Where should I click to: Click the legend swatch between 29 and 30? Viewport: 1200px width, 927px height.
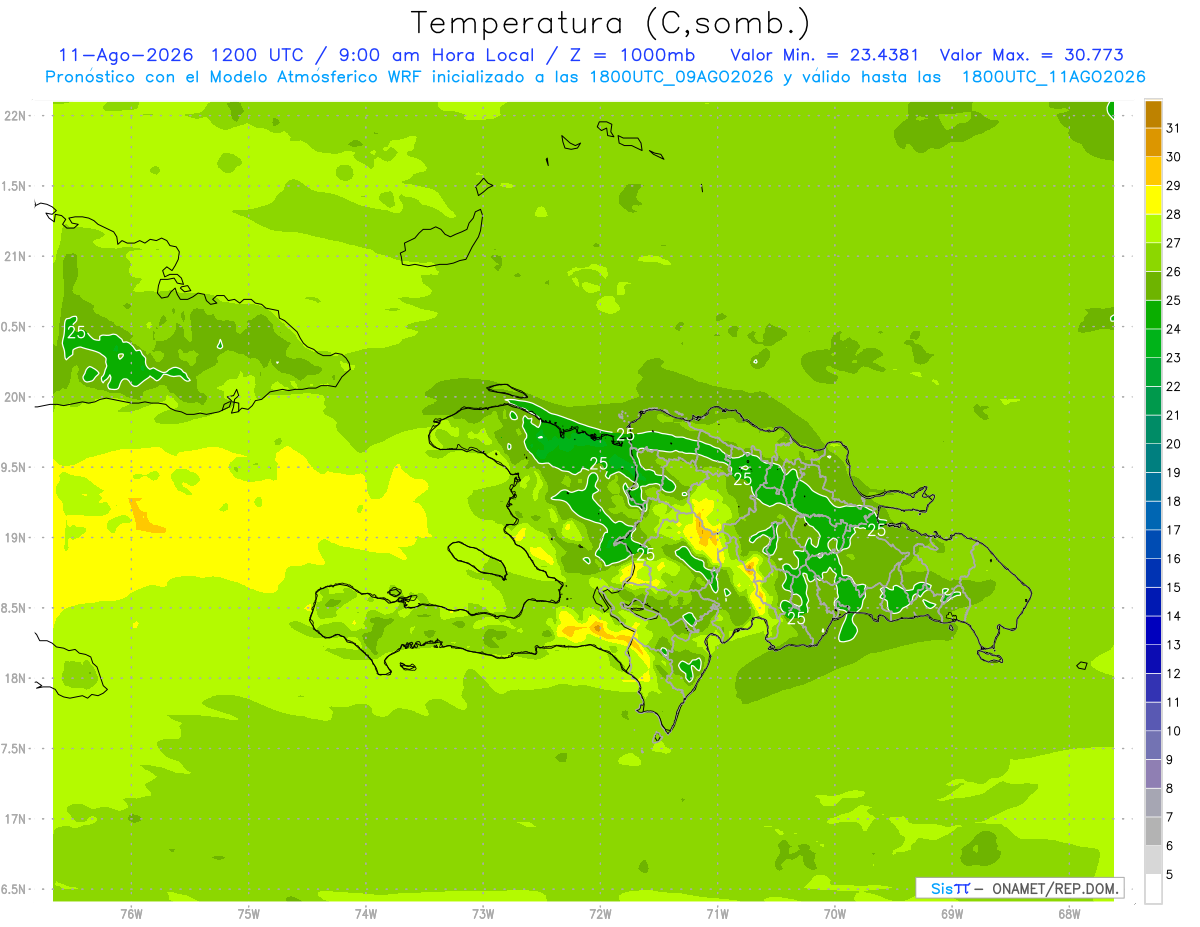[1153, 171]
